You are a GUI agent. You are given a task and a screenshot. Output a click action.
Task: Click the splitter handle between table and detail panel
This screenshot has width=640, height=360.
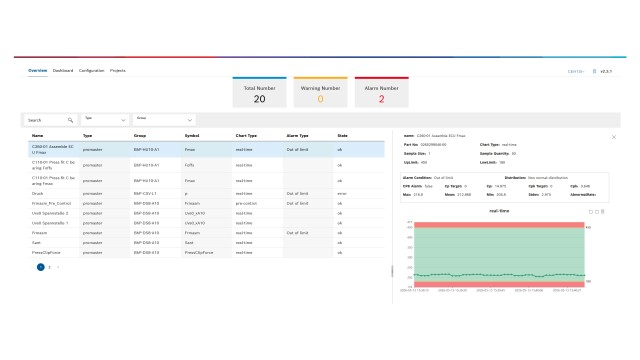point(392,271)
